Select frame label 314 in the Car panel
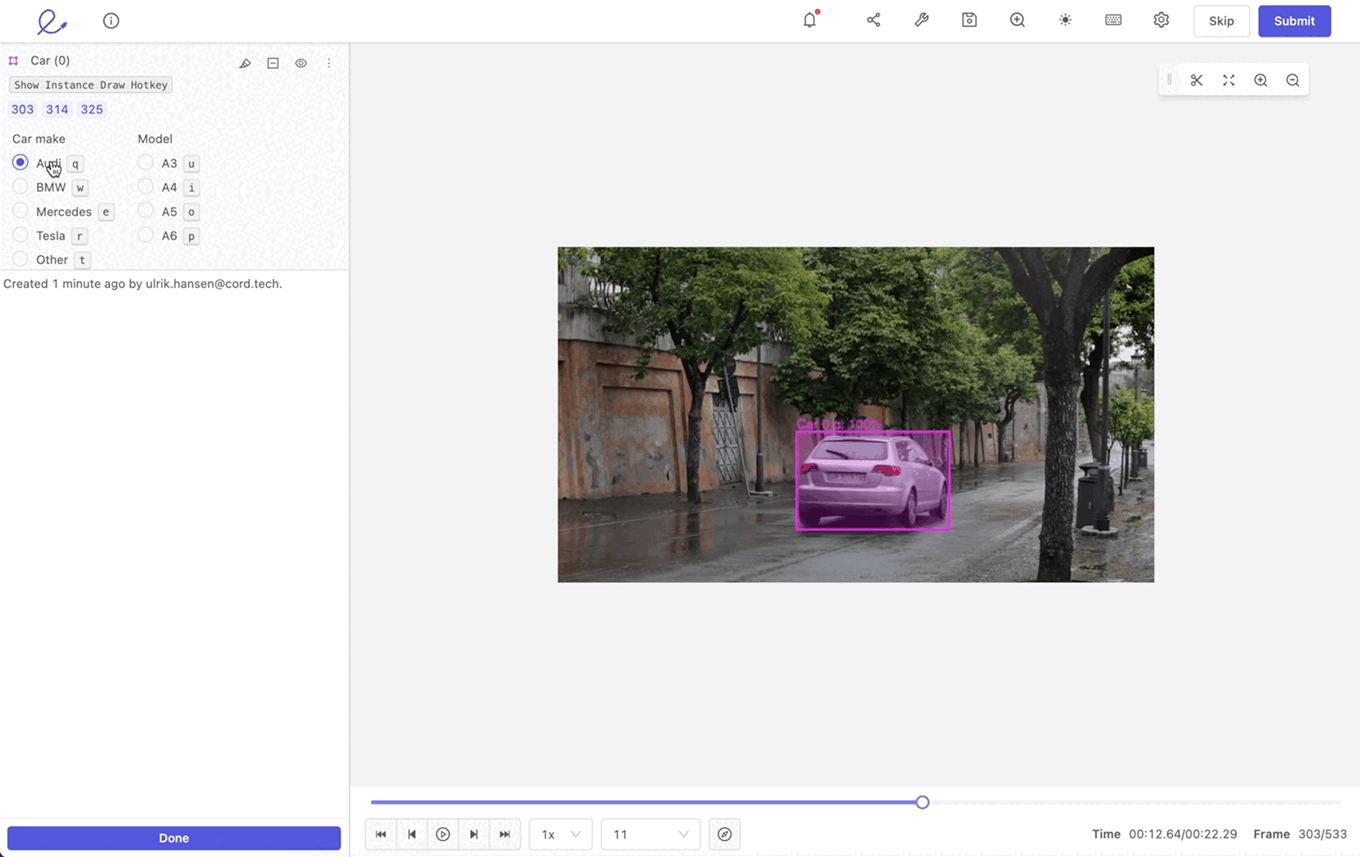Screen dimensions: 1360x857 pos(56,109)
